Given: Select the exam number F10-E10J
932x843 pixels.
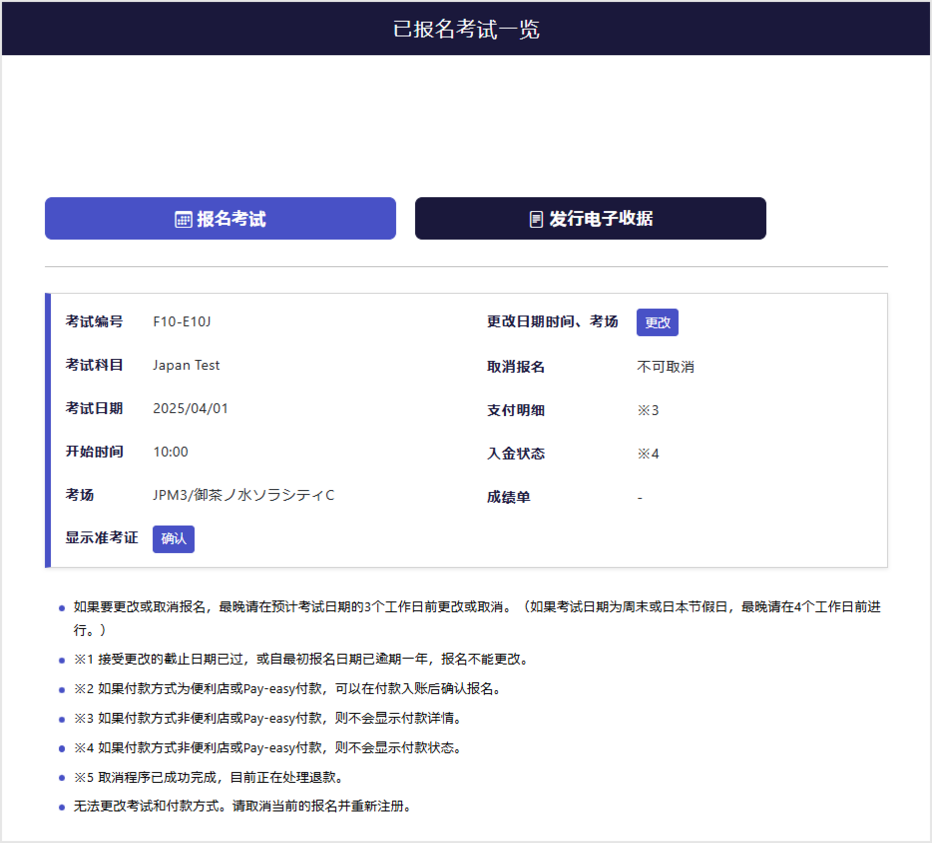Looking at the screenshot, I should [182, 322].
